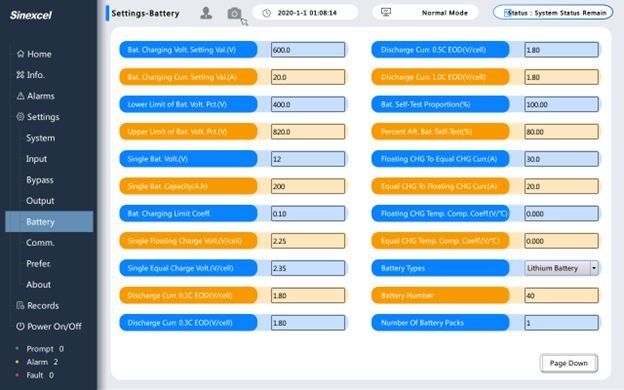Open the Output settings page

[x=40, y=201]
